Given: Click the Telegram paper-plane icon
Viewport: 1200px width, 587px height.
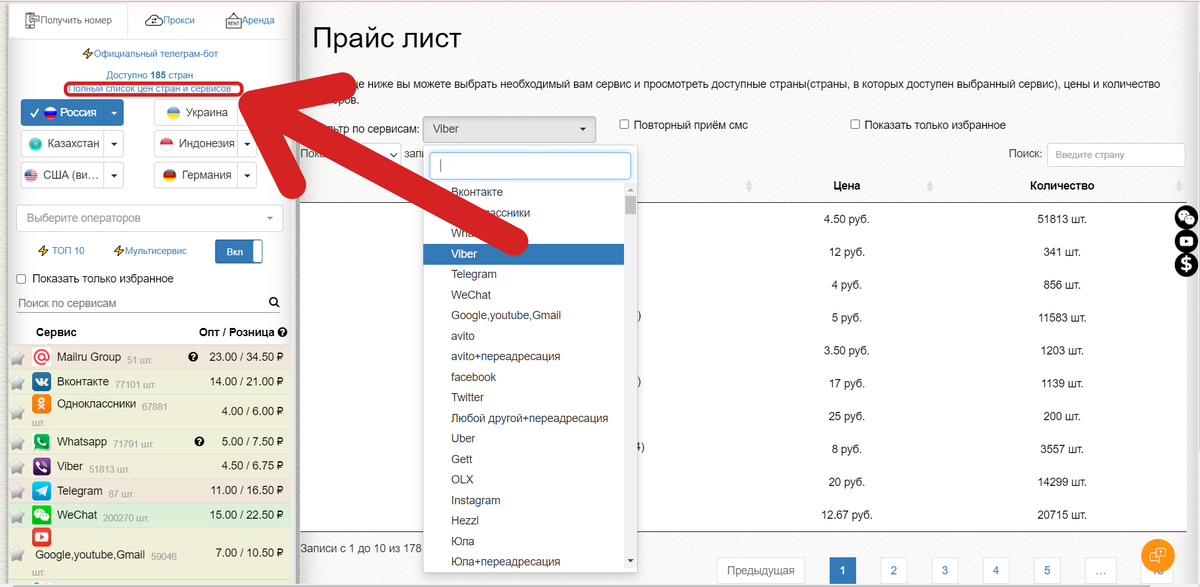Looking at the screenshot, I should [x=41, y=491].
